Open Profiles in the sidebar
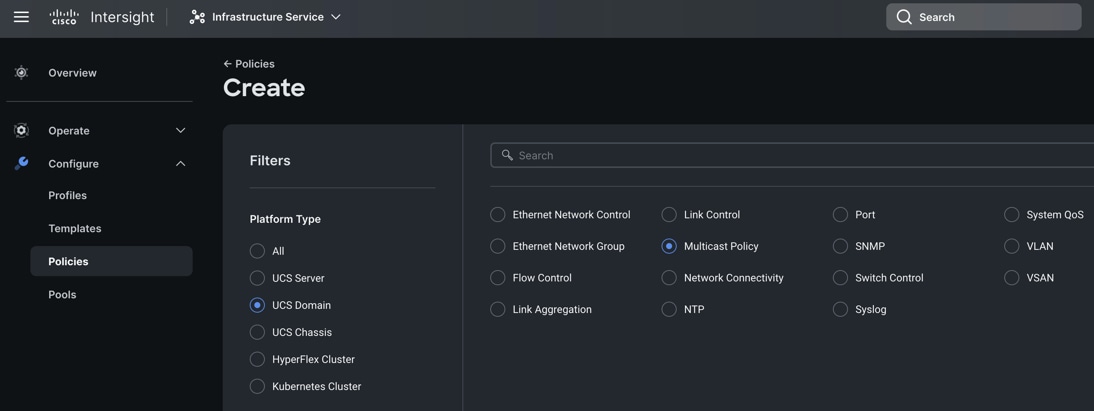 [x=67, y=196]
